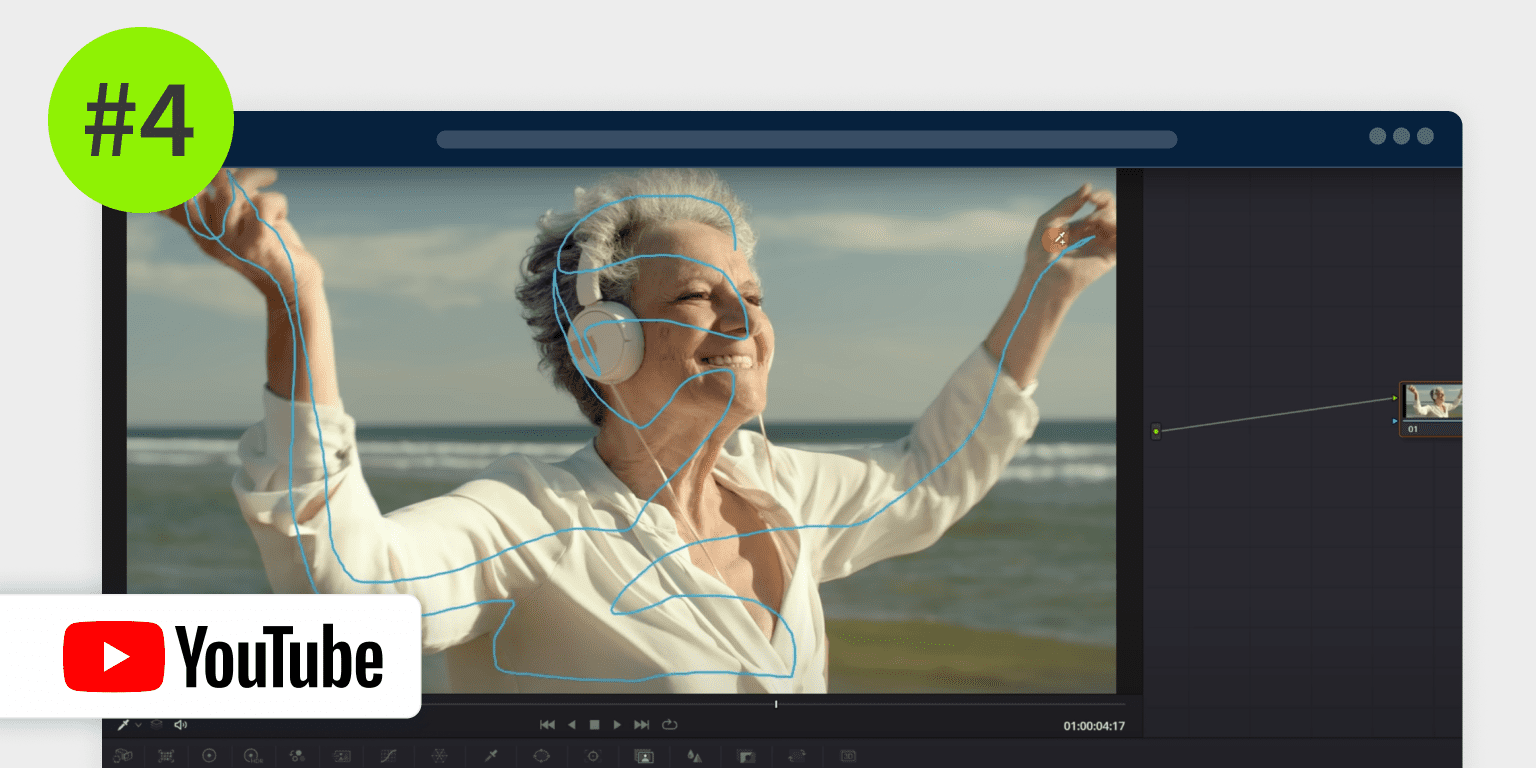Toggle loop playback

pyautogui.click(x=670, y=725)
